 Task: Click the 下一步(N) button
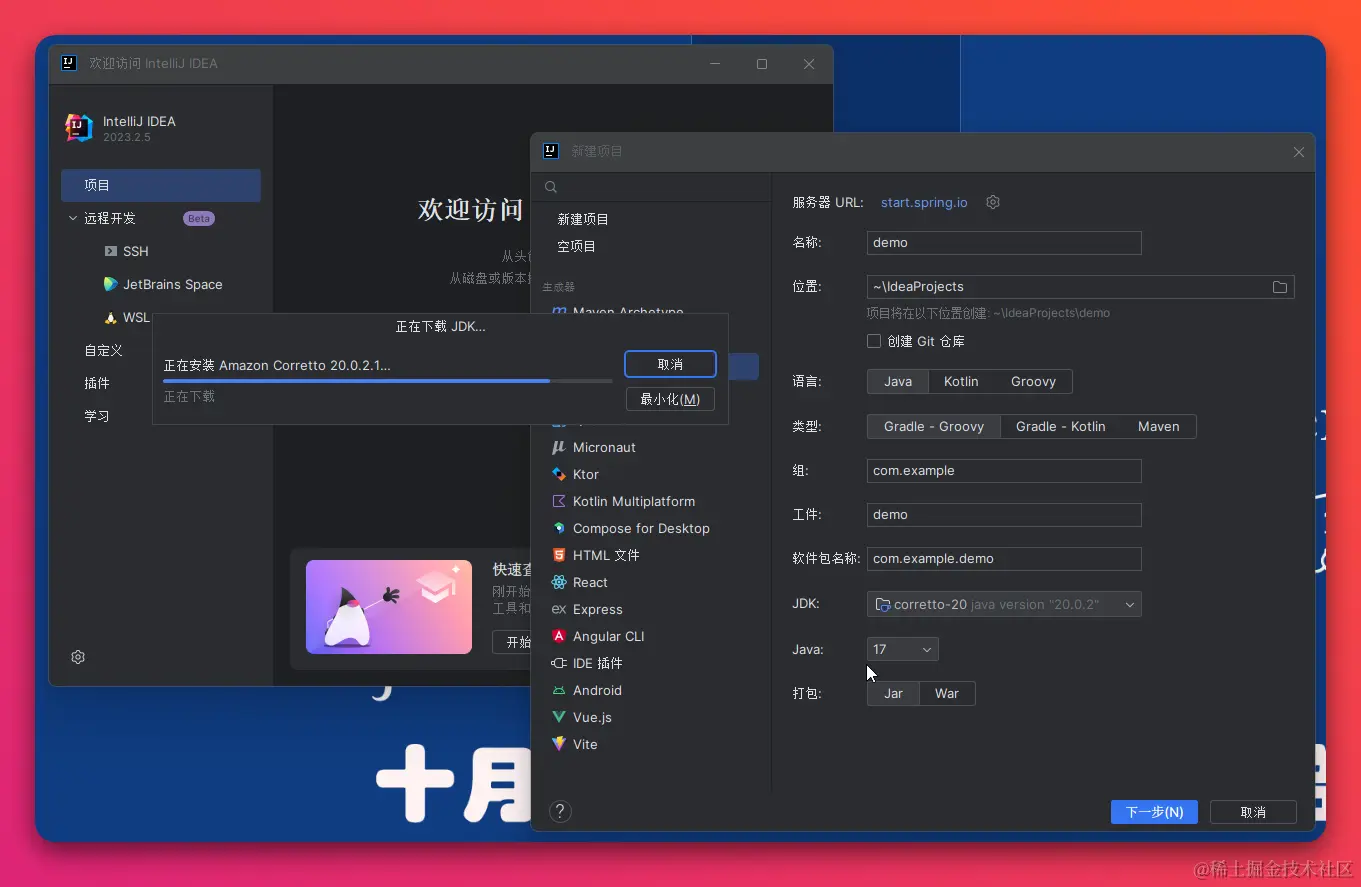click(x=1154, y=812)
